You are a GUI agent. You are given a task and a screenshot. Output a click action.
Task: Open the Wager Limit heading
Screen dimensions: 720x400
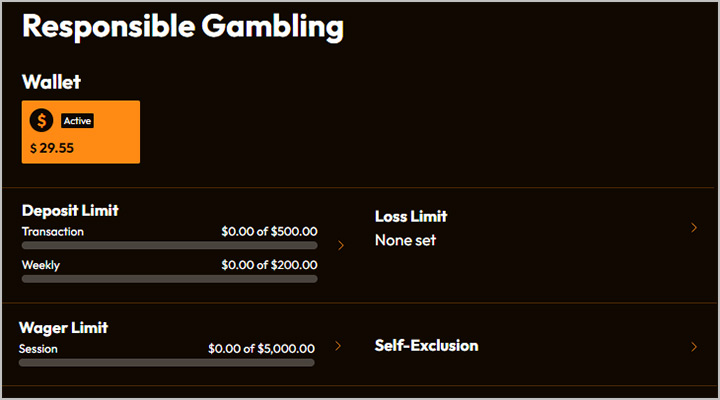(x=63, y=328)
